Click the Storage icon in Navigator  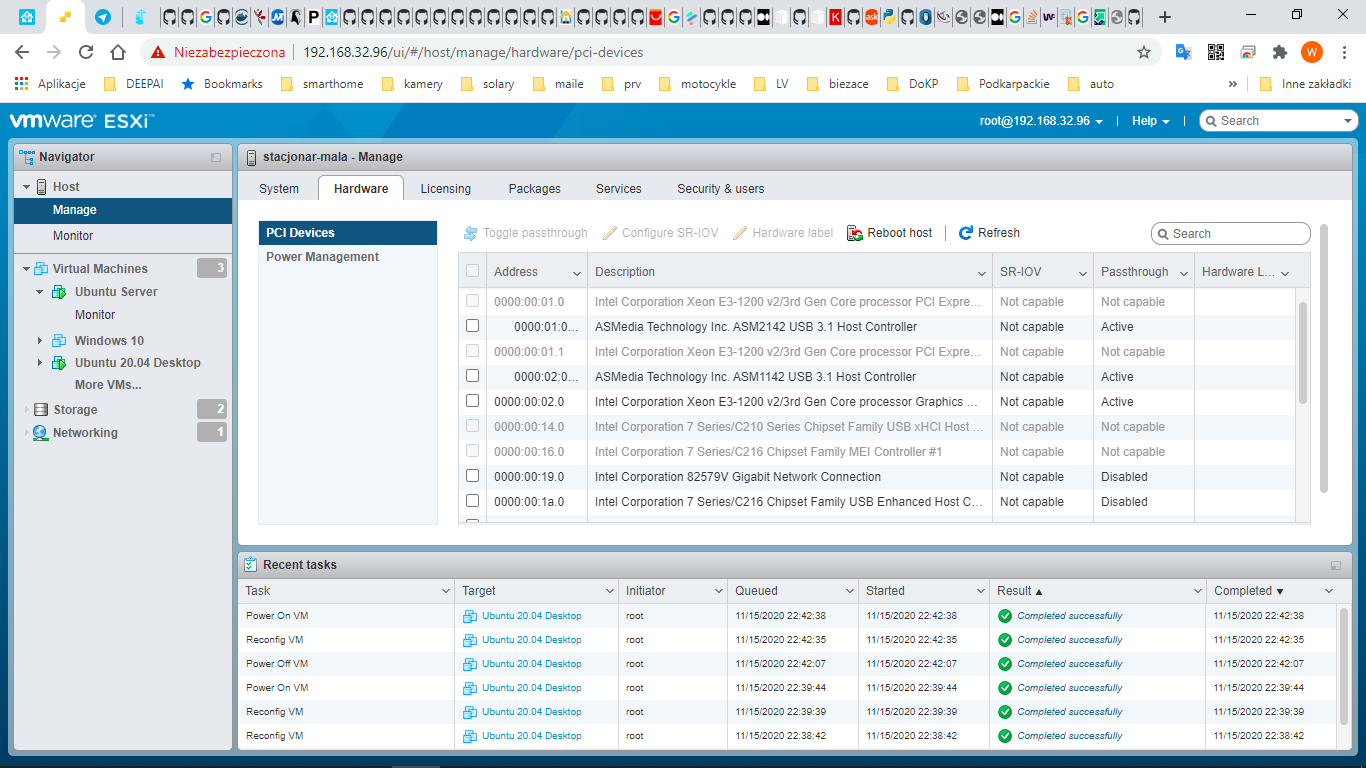[x=40, y=410]
